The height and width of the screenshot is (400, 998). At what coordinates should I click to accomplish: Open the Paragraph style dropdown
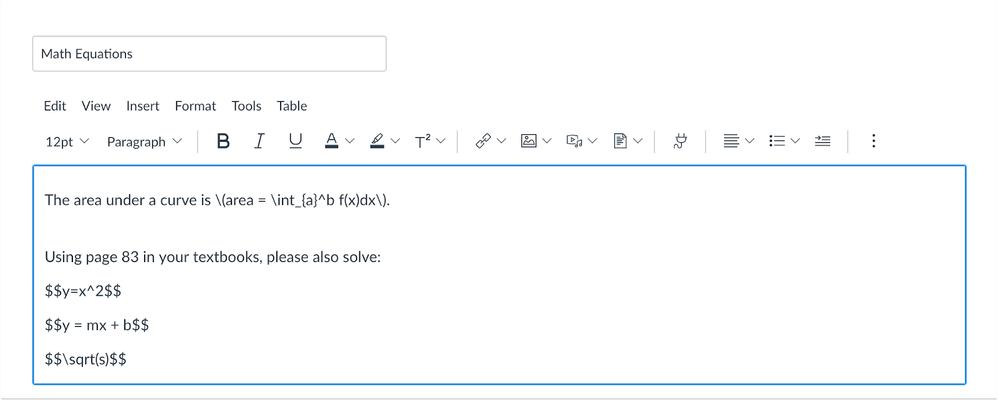coord(144,142)
